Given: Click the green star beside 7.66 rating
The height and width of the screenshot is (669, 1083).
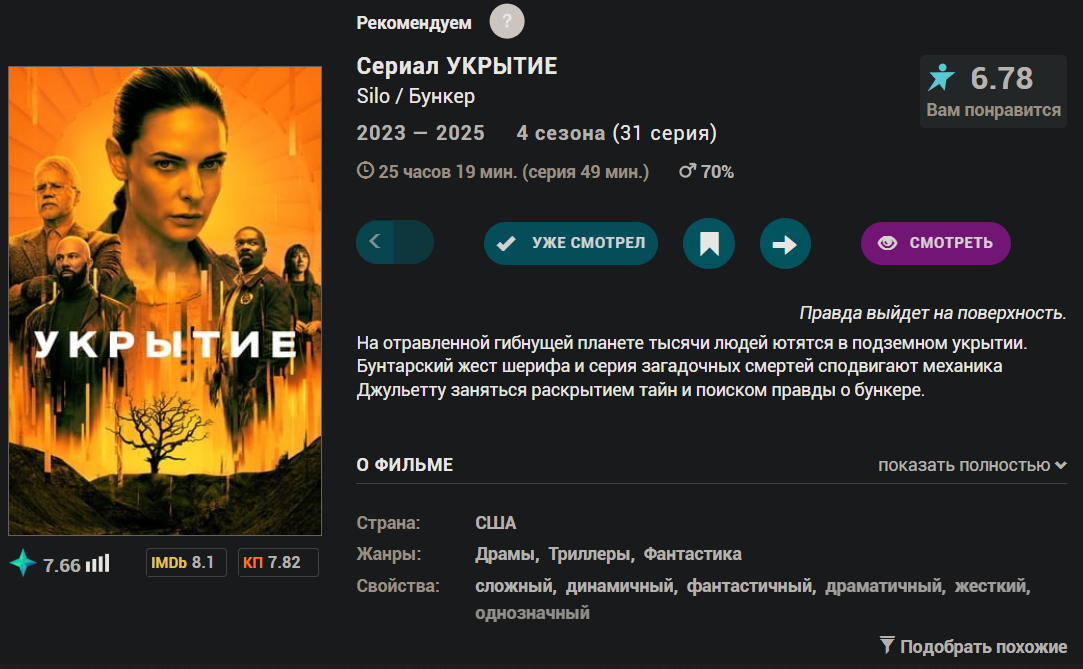Looking at the screenshot, I should click(x=23, y=563).
